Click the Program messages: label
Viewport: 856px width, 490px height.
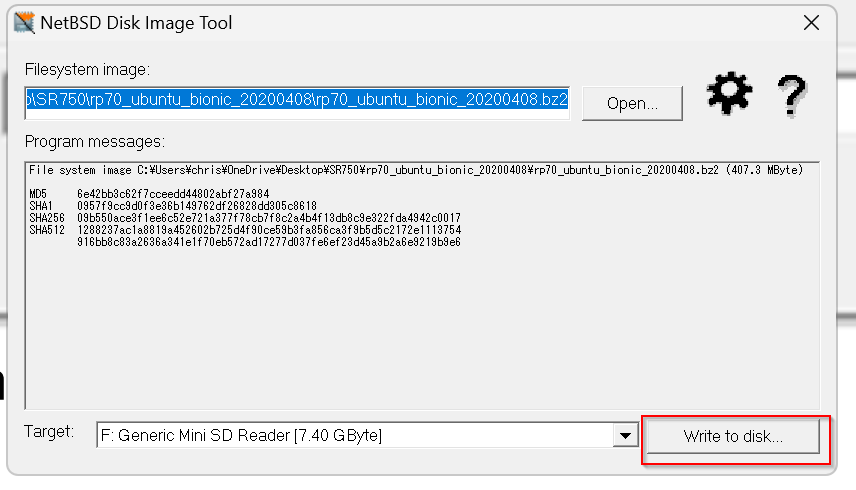pyautogui.click(x=94, y=142)
